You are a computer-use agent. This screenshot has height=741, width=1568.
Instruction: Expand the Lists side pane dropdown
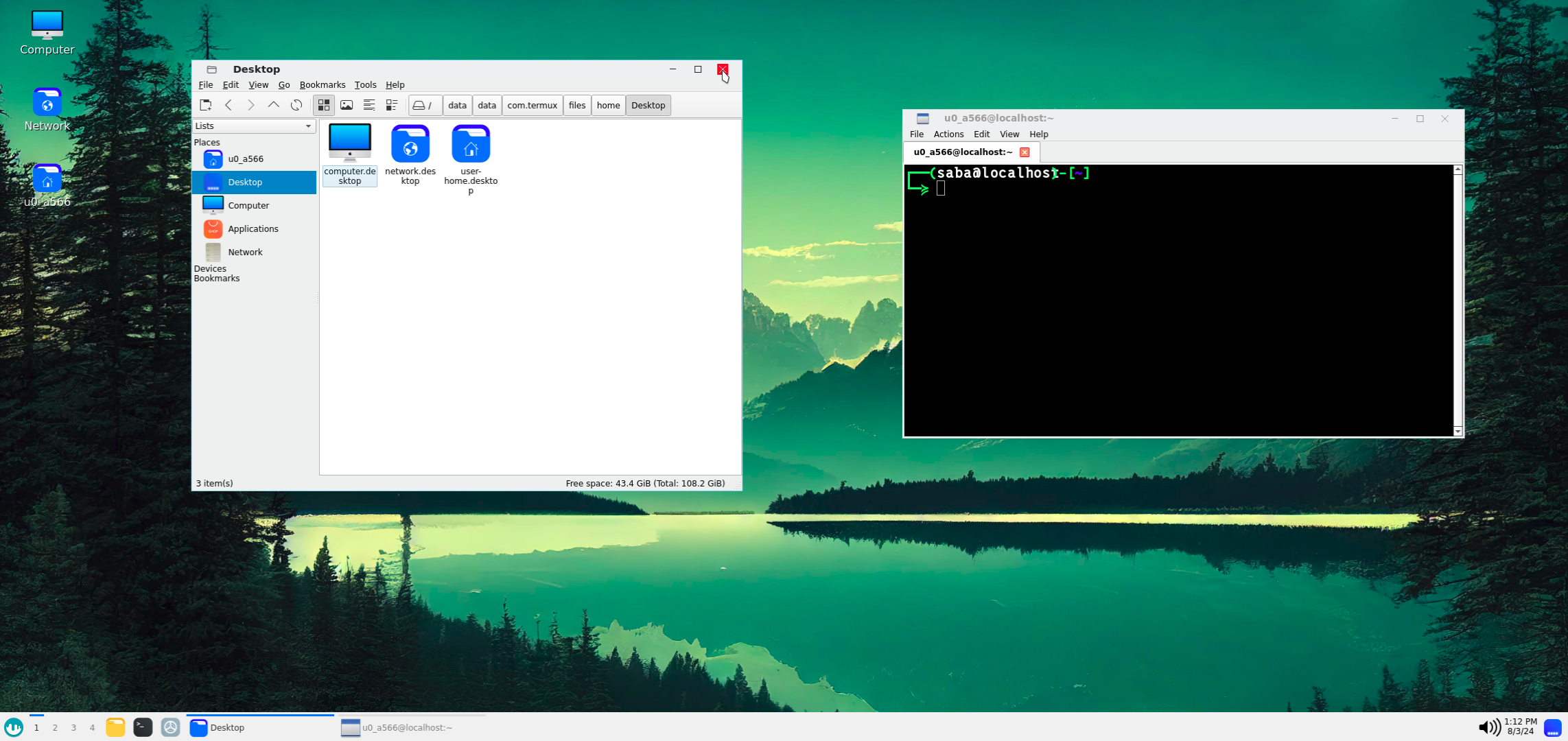click(x=308, y=126)
